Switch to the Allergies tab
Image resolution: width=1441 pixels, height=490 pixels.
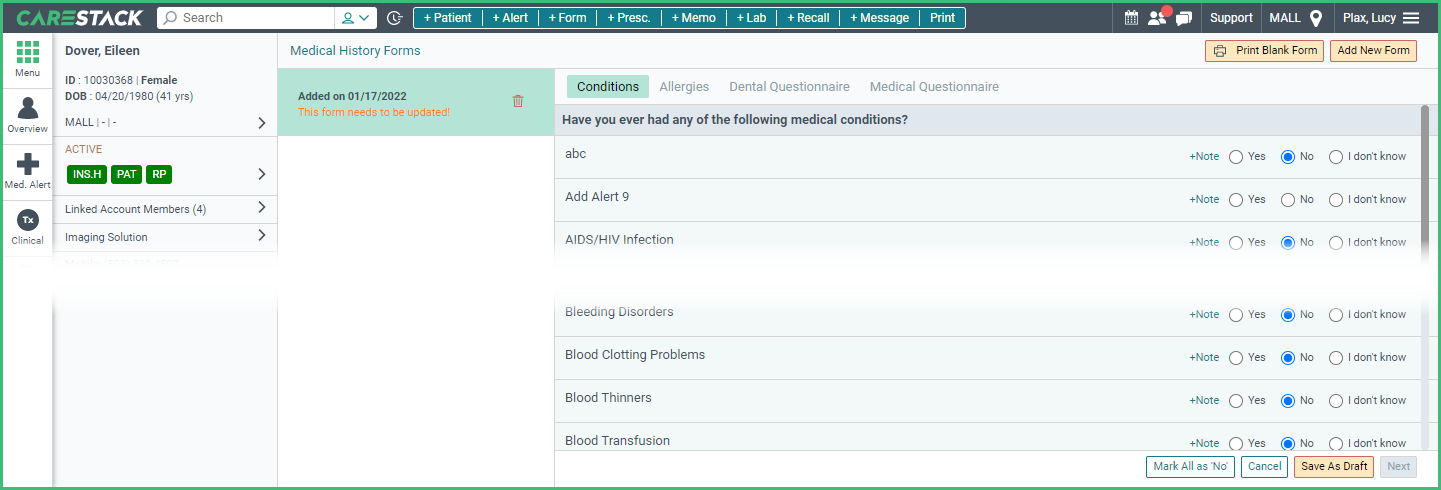click(684, 87)
